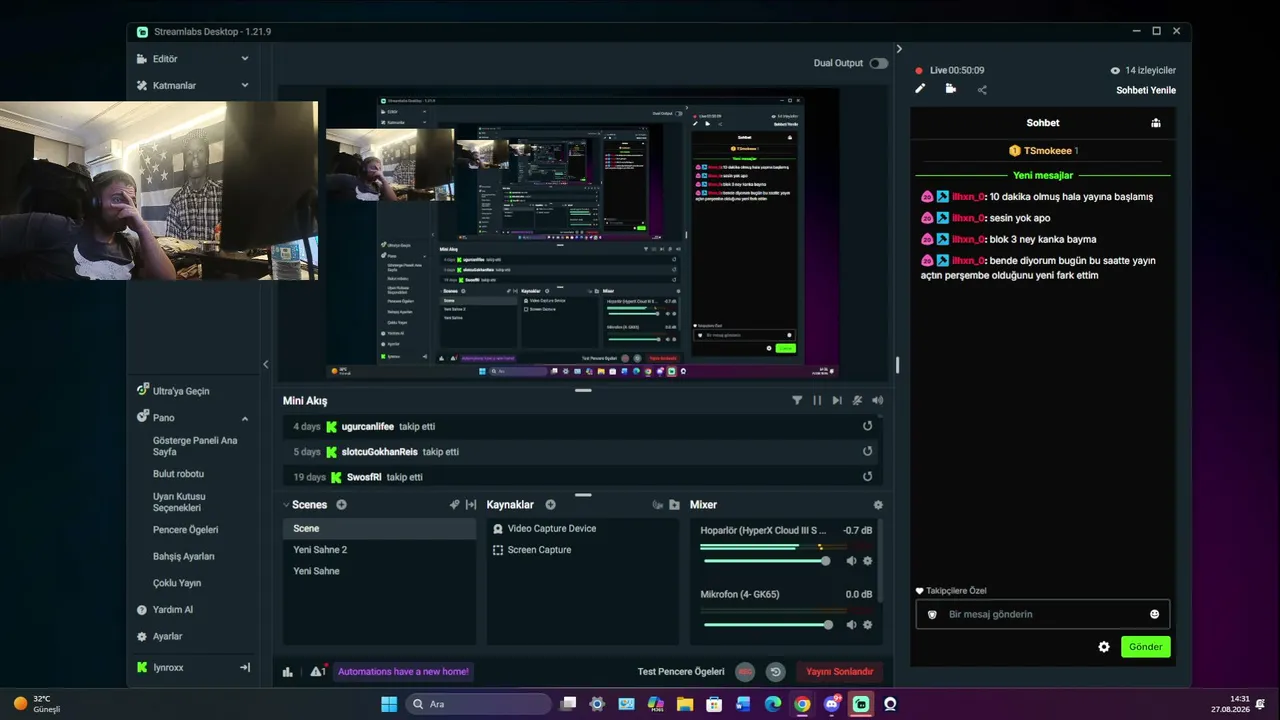Toggle the Dual Output switch
This screenshot has height=720, width=1280.
pos(878,63)
